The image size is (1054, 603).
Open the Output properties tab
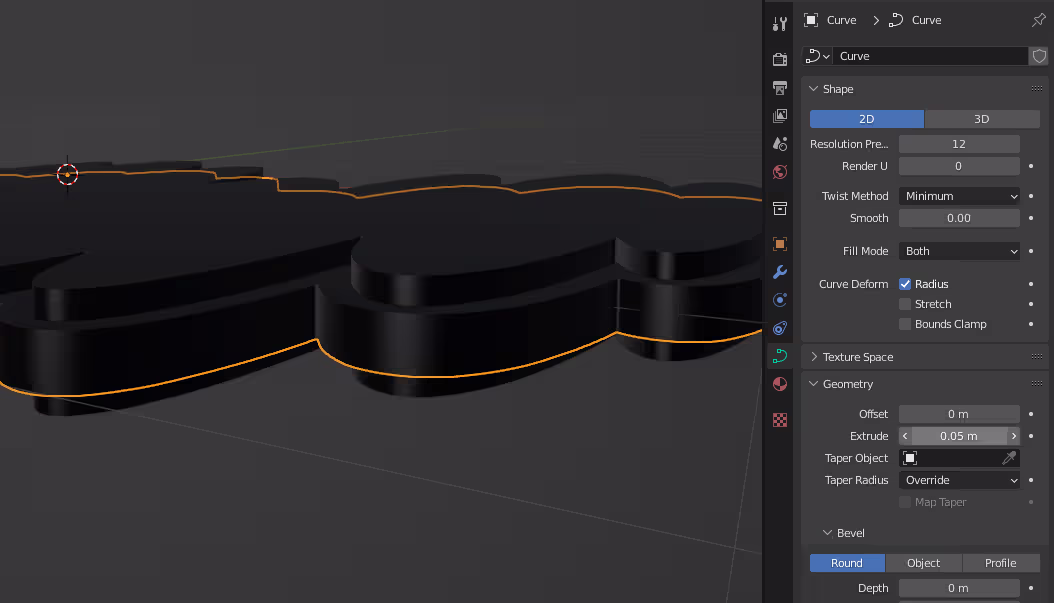point(780,88)
